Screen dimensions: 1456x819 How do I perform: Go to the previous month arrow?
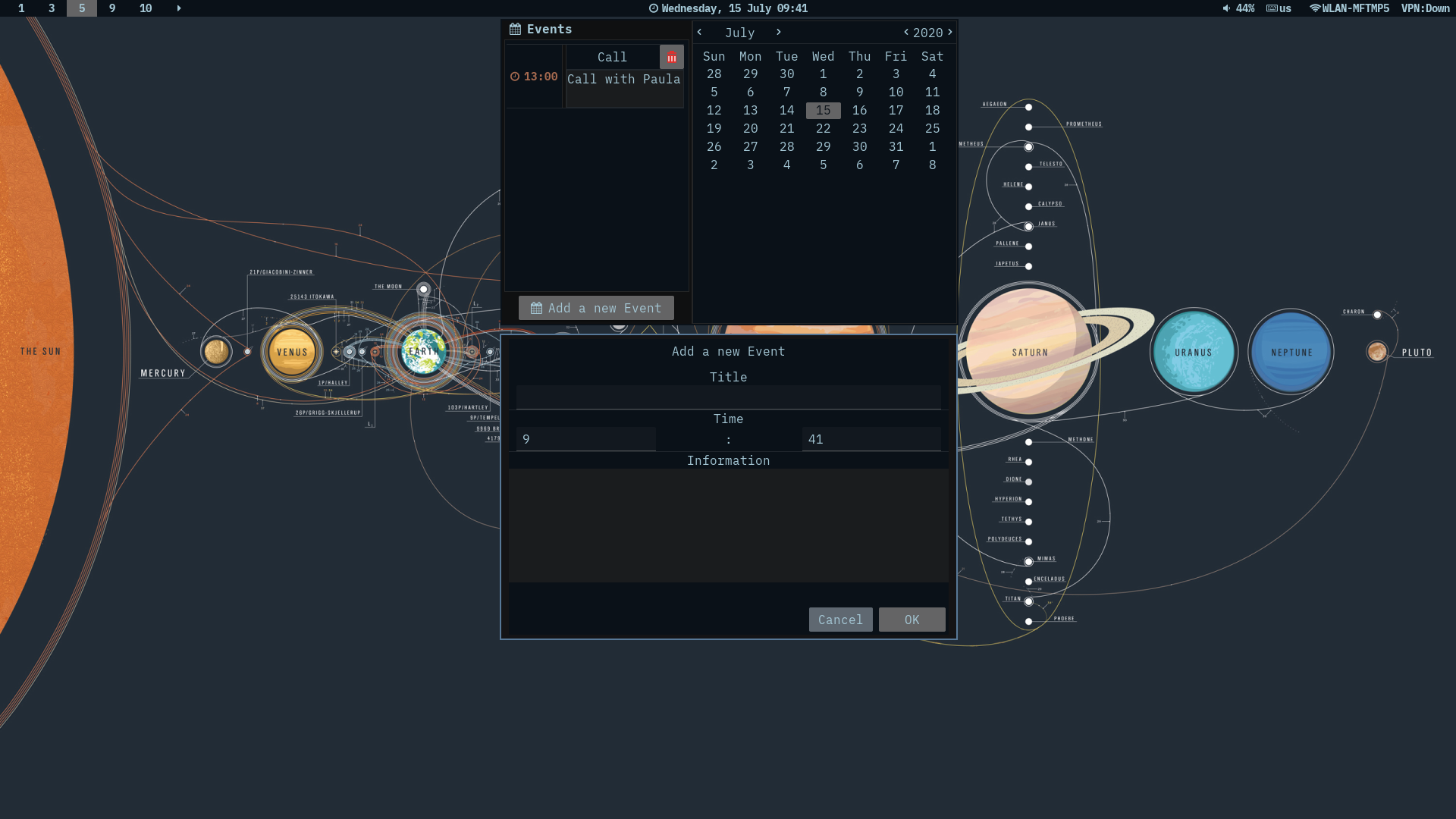pos(699,32)
